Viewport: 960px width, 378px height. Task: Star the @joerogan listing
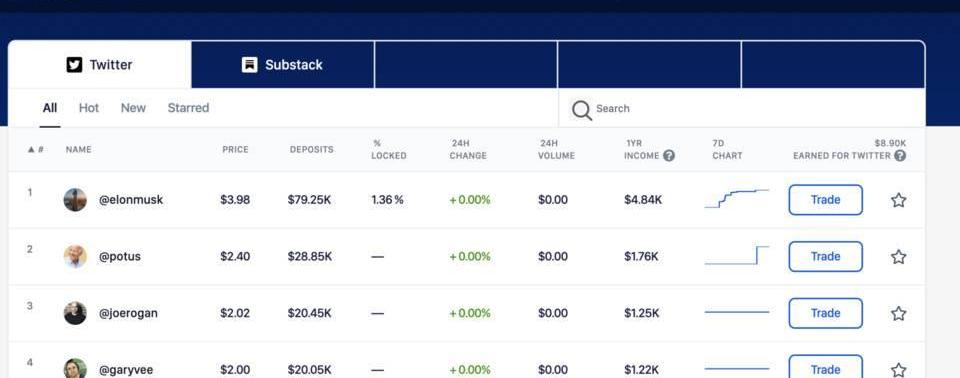pos(898,313)
